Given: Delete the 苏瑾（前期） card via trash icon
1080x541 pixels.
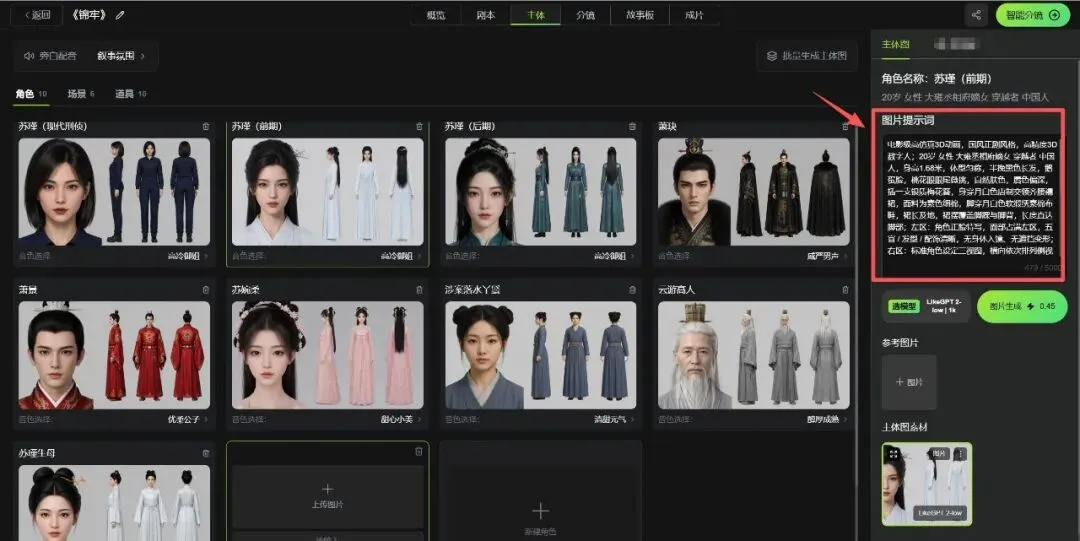Looking at the screenshot, I should pyautogui.click(x=419, y=127).
